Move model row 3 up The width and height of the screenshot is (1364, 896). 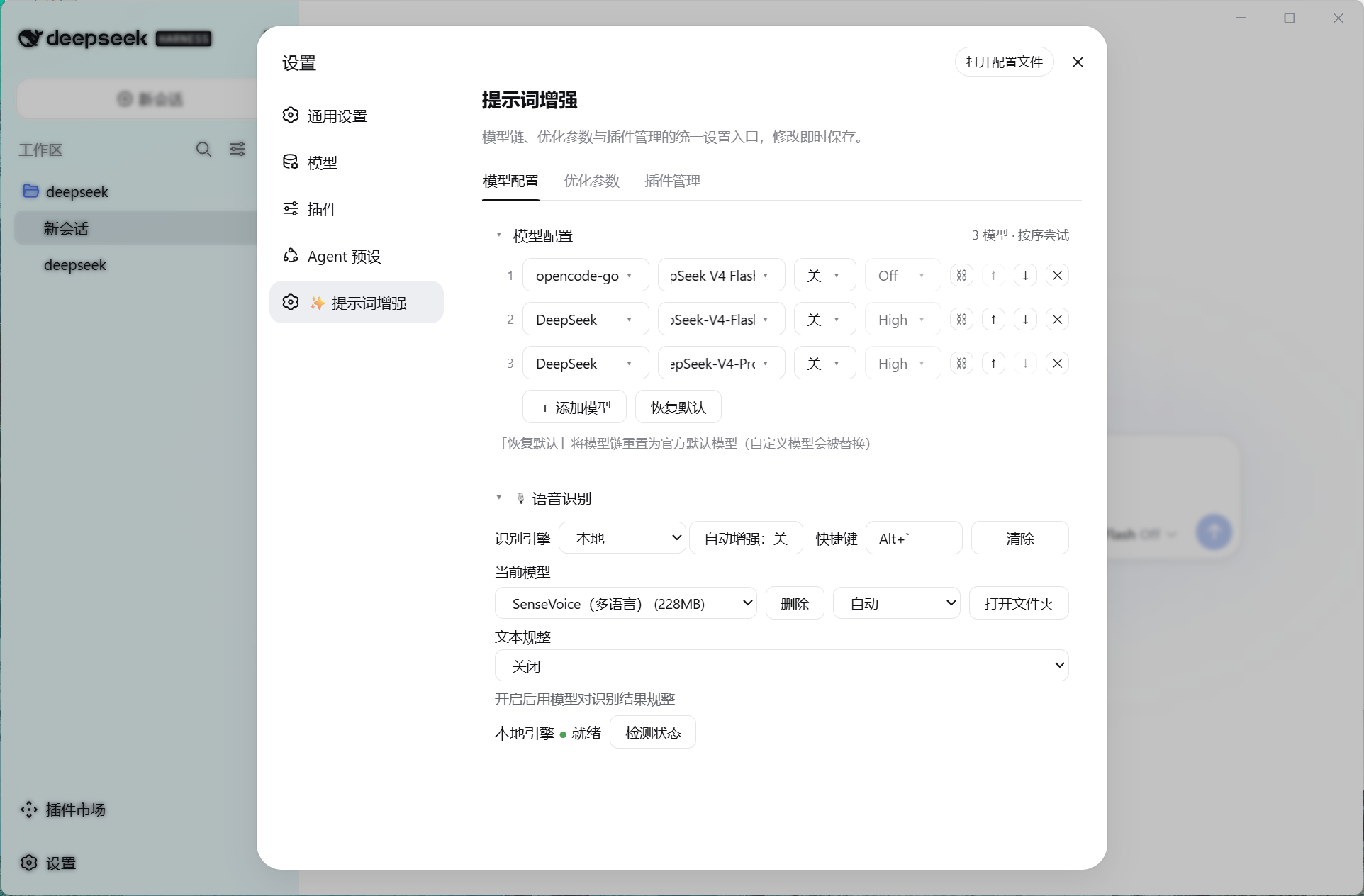[x=993, y=364]
